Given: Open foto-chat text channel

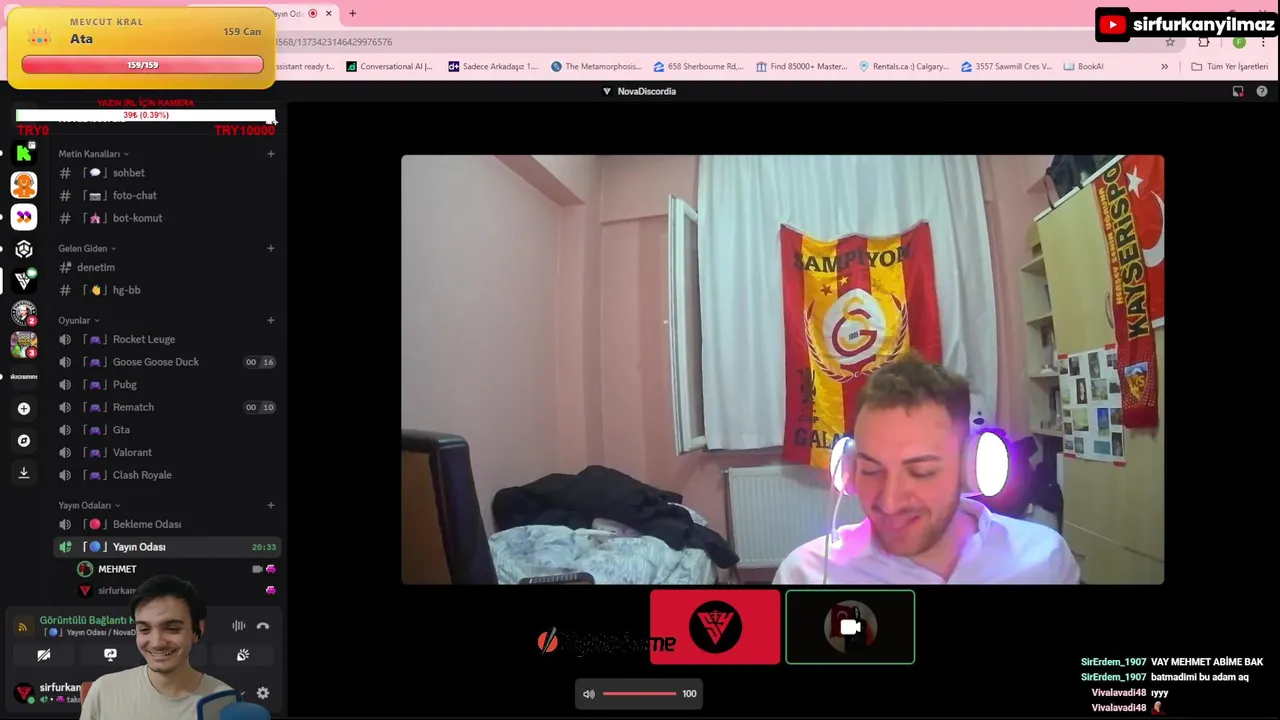Looking at the screenshot, I should click(x=166, y=195).
